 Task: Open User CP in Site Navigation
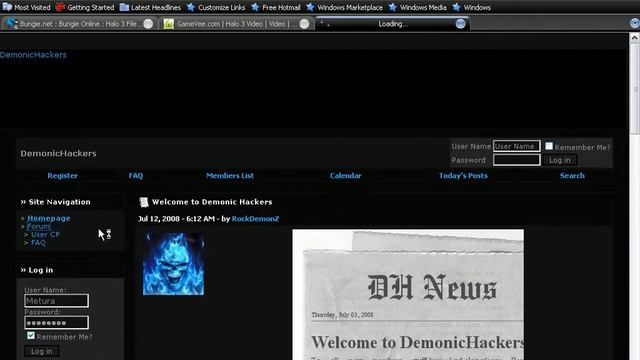tap(45, 234)
